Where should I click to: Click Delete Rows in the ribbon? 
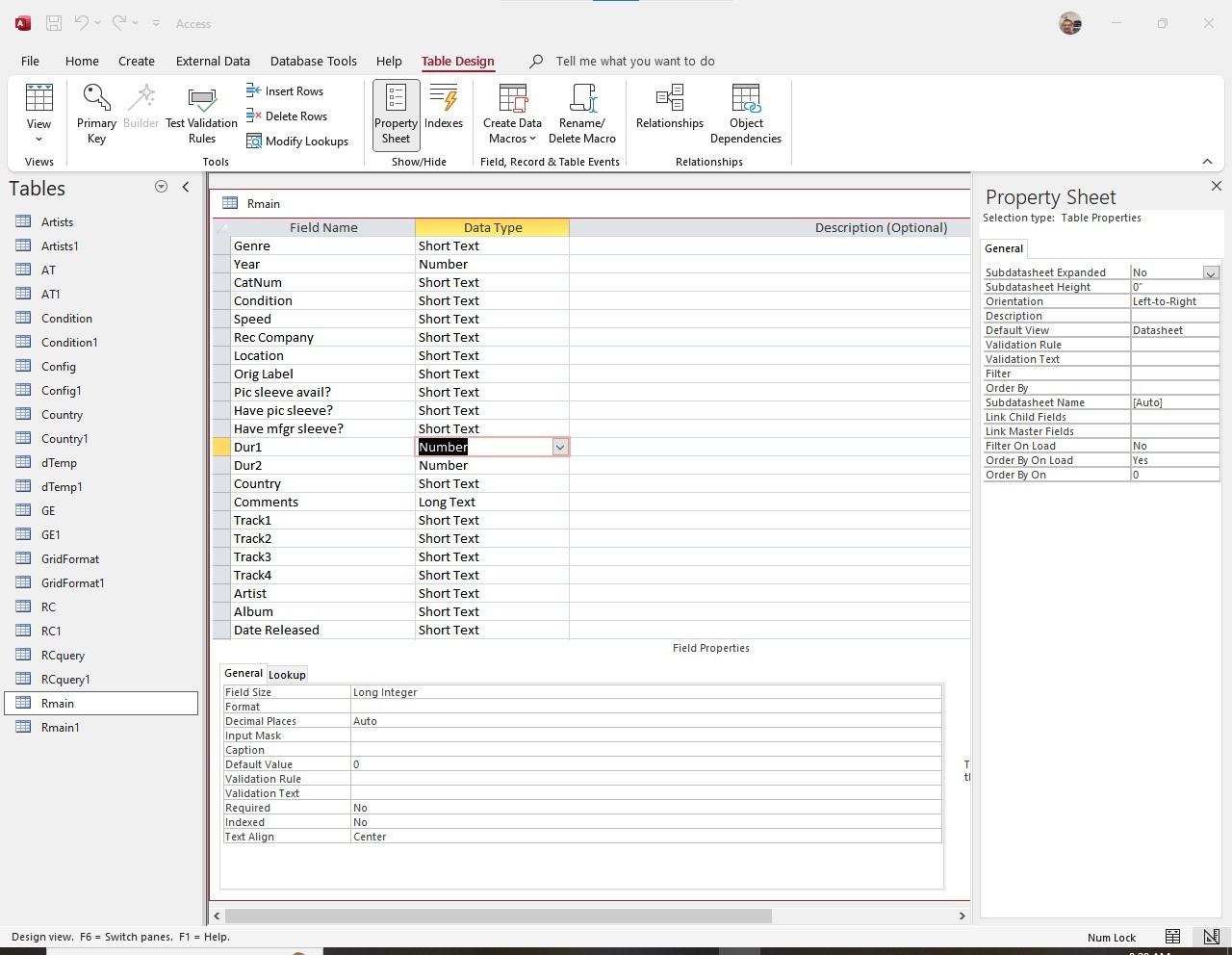tap(287, 116)
